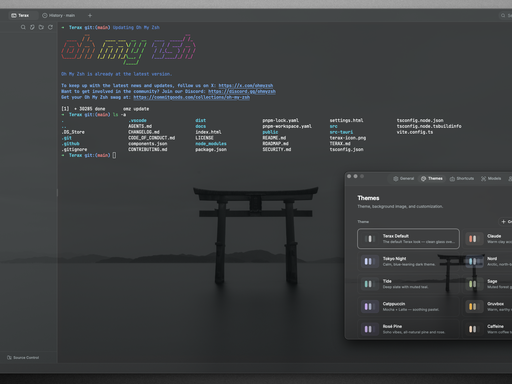Click 'SECURITY.md' in the terminal listing
The width and height of the screenshot is (512, 384).
point(277,150)
